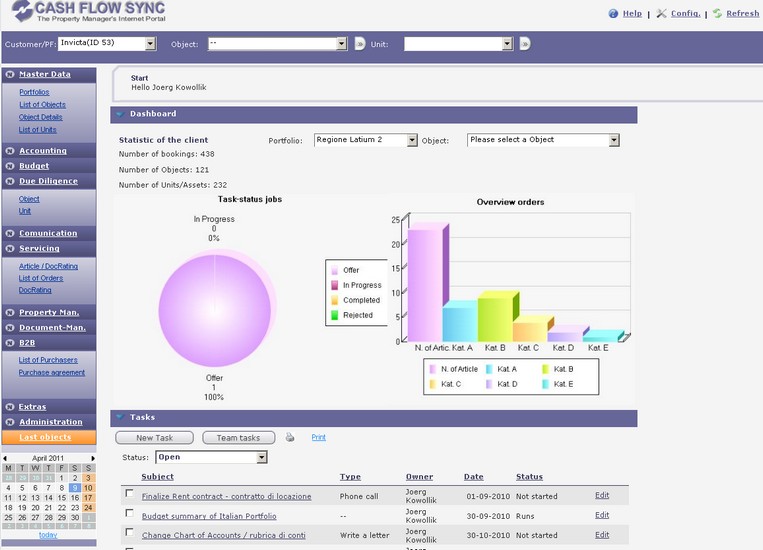Click the Team tasks button

[238, 438]
